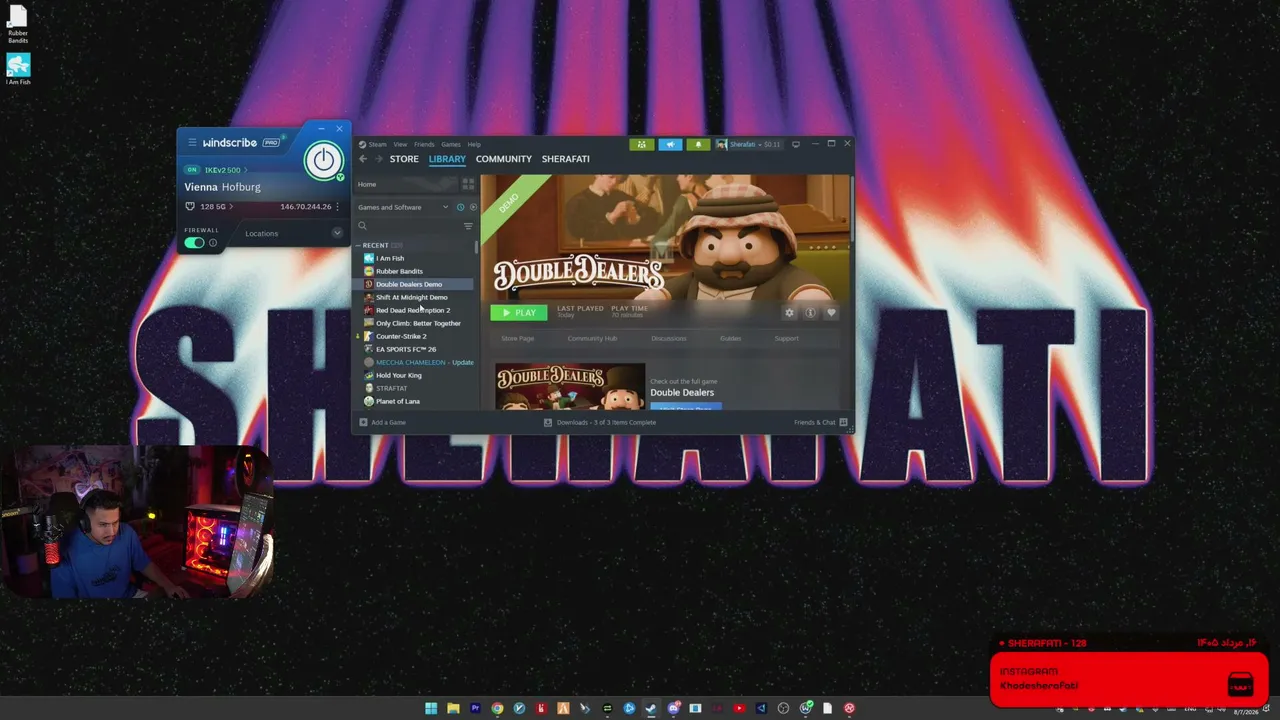Click Add a Game in Steam footer

[x=382, y=422]
